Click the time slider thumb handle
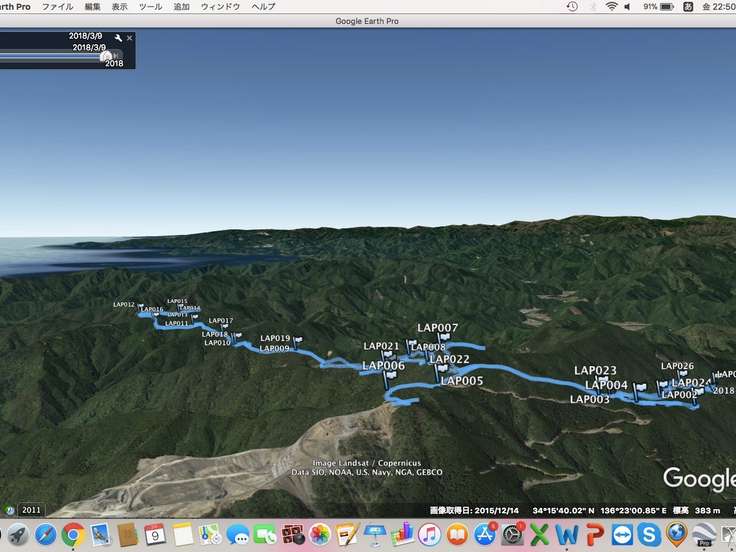The image size is (736, 552). click(x=106, y=56)
